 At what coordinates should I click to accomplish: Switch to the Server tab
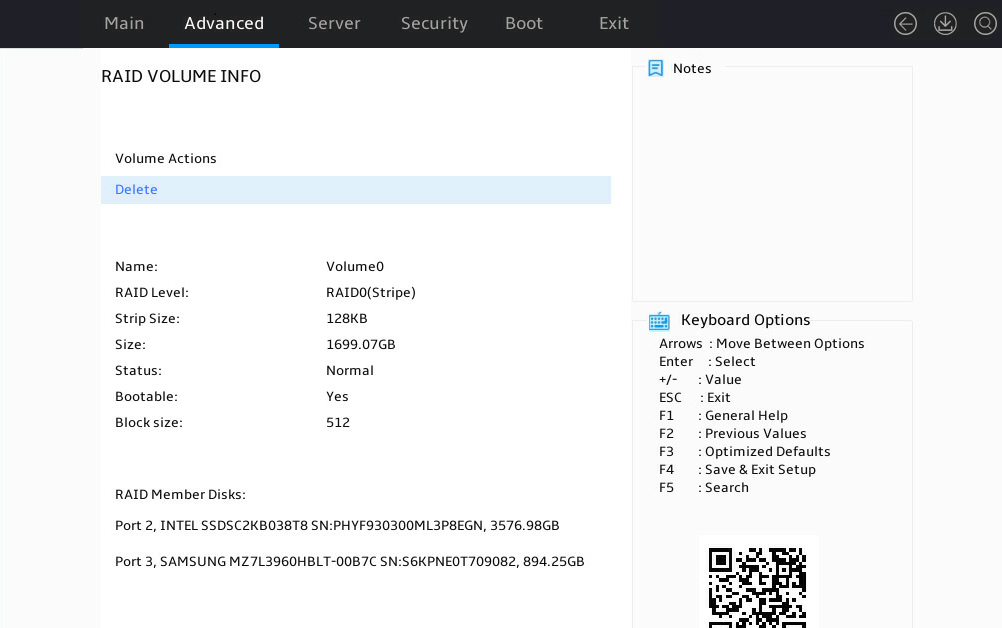pyautogui.click(x=334, y=24)
